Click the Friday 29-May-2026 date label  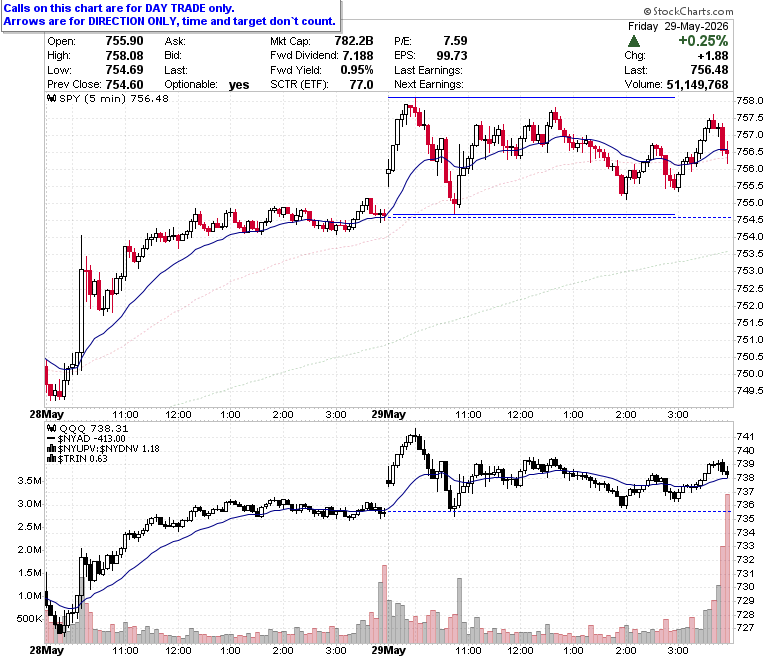pos(678,26)
